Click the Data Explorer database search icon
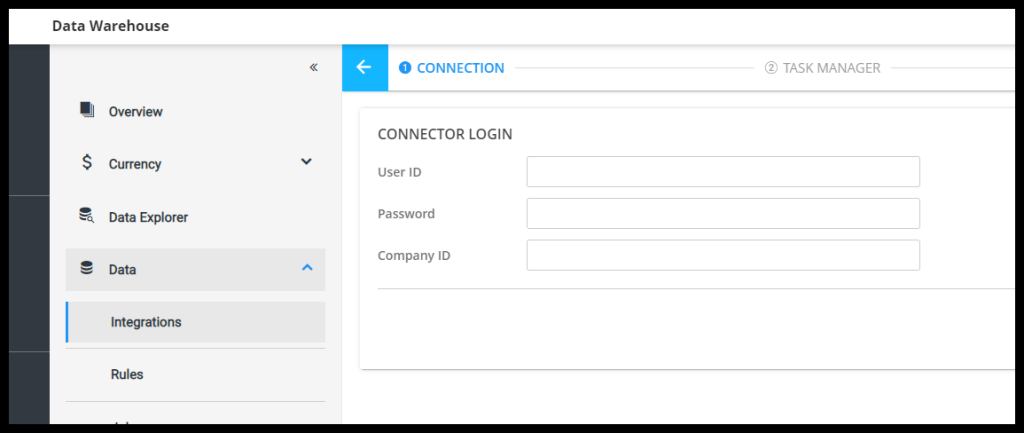 [x=87, y=216]
